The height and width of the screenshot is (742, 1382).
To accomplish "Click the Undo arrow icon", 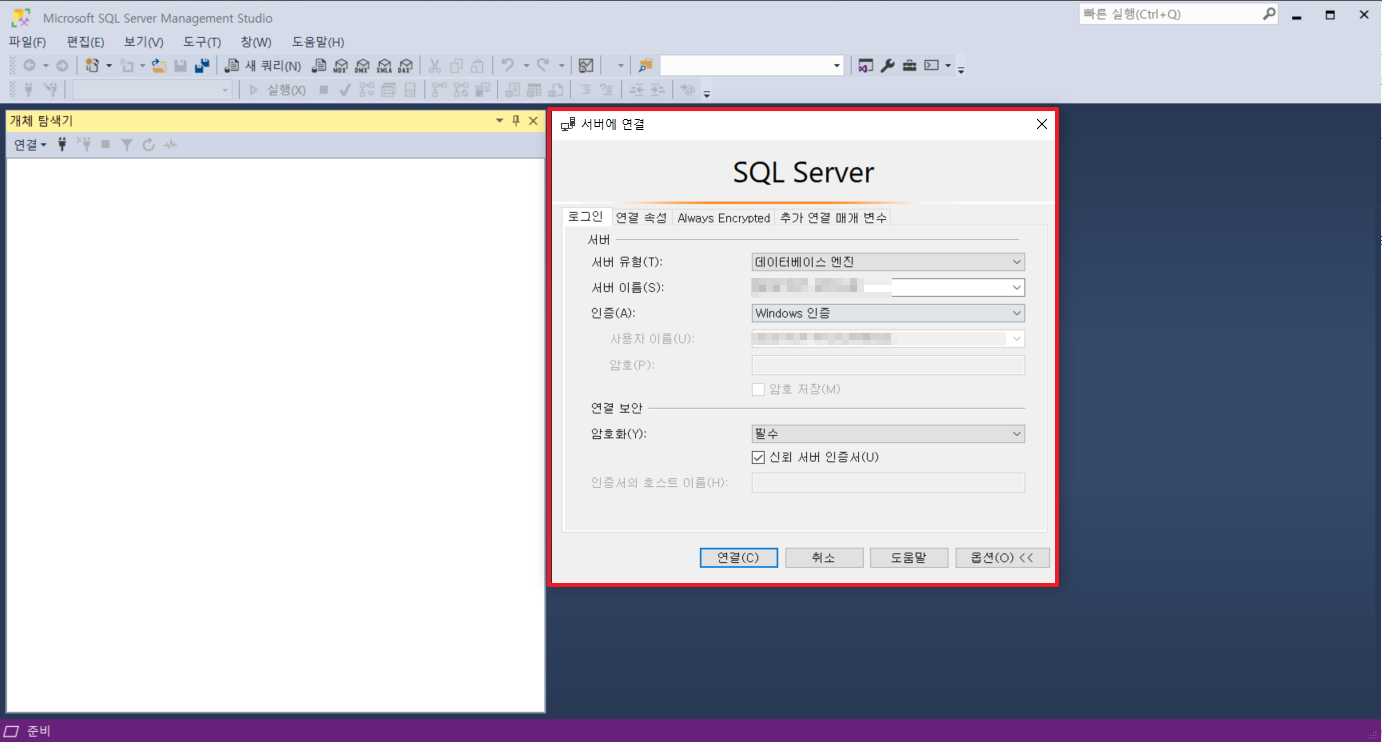I will pos(507,65).
